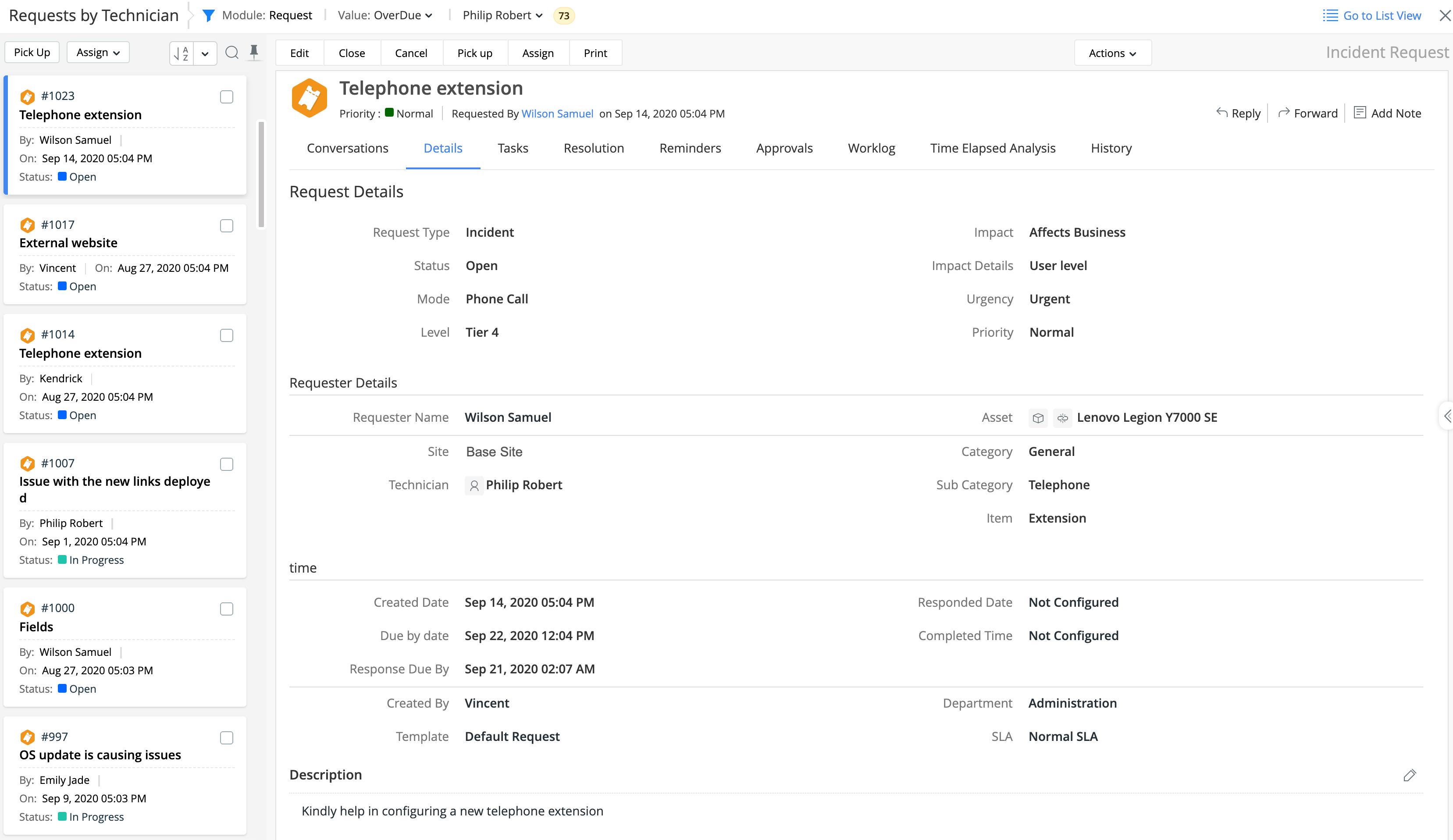Open the sort order dropdown arrow
This screenshot has width=1453, height=840.
click(x=205, y=53)
